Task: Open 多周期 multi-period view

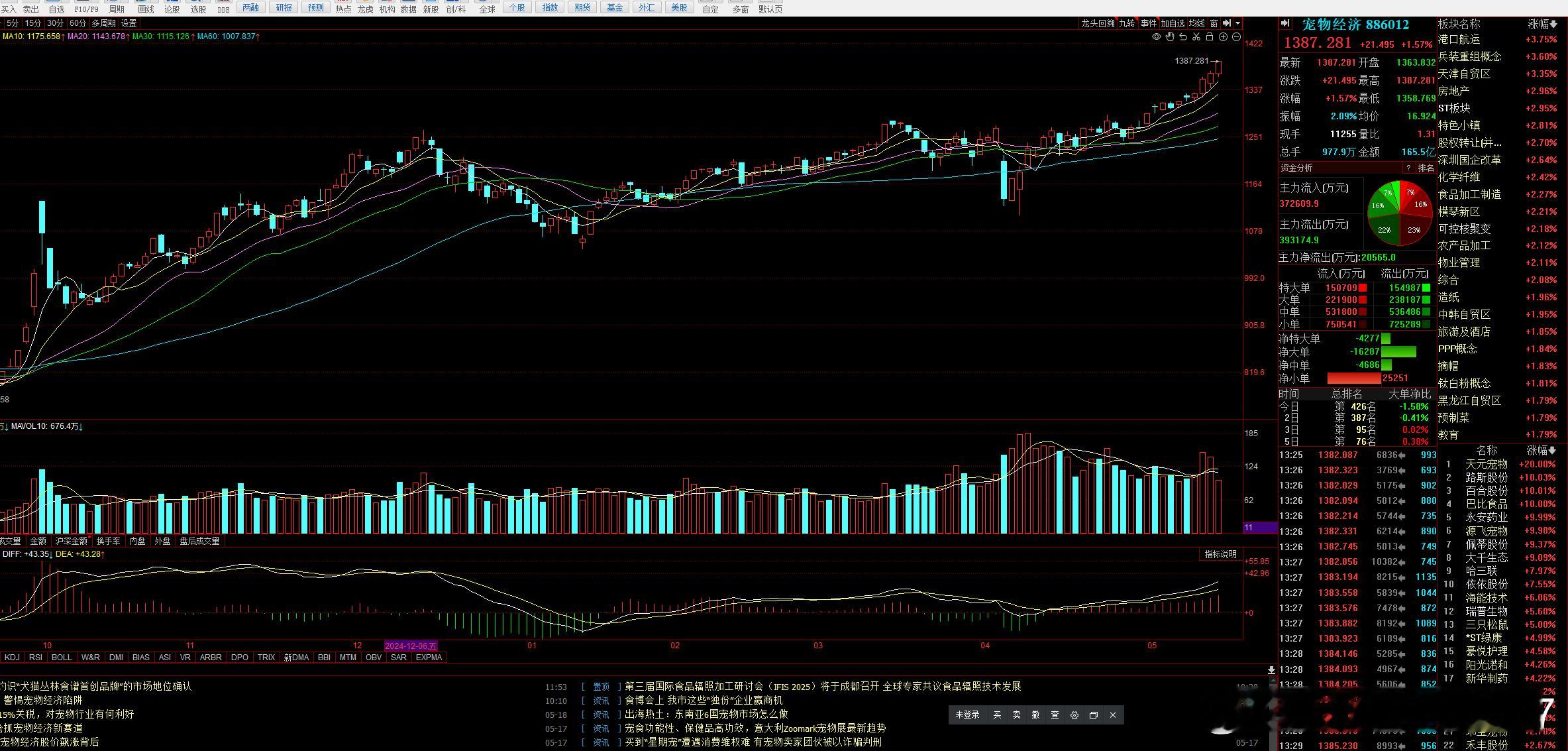Action: 103,23
